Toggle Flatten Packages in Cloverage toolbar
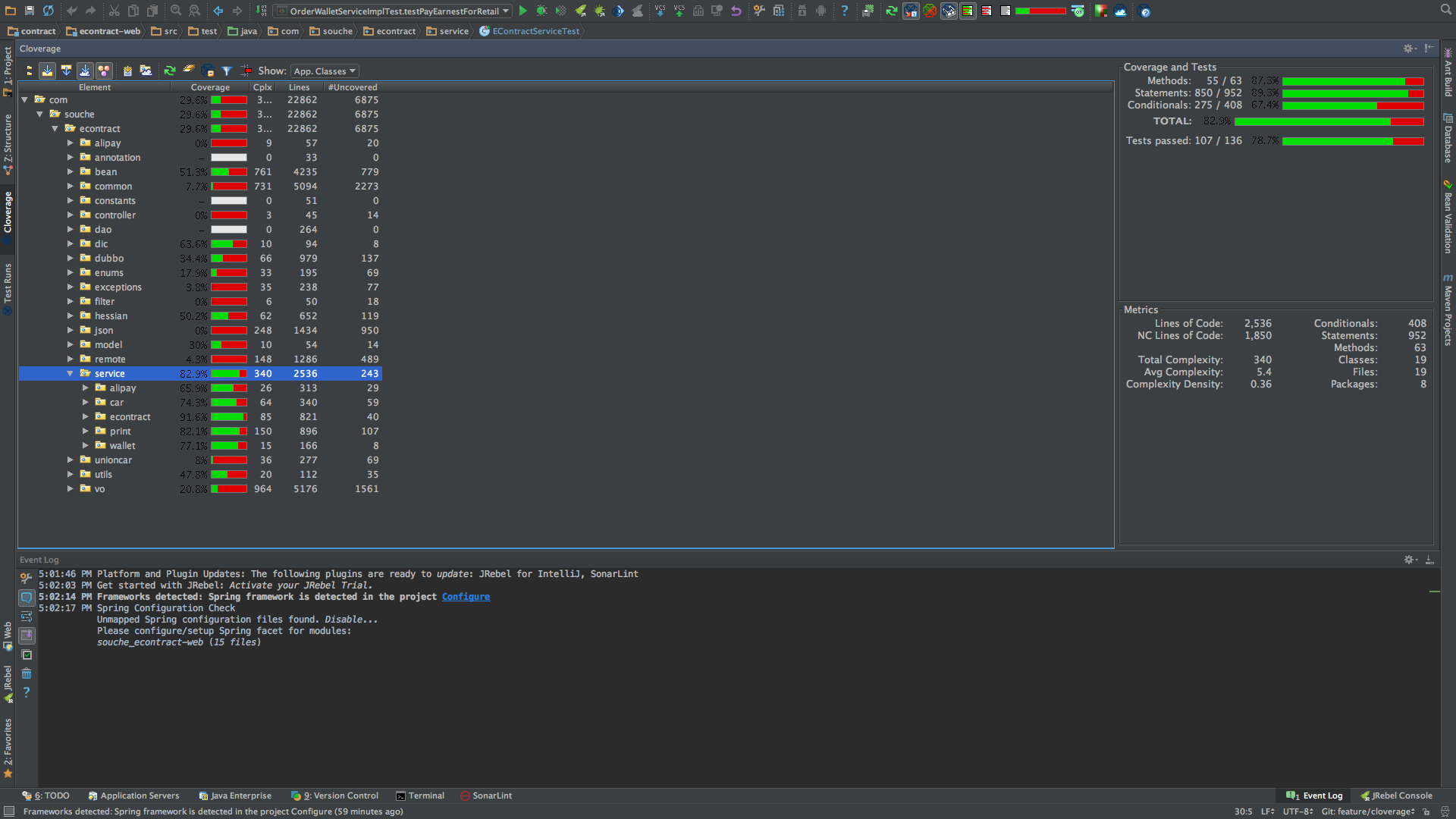This screenshot has width=1456, height=819. tap(29, 71)
